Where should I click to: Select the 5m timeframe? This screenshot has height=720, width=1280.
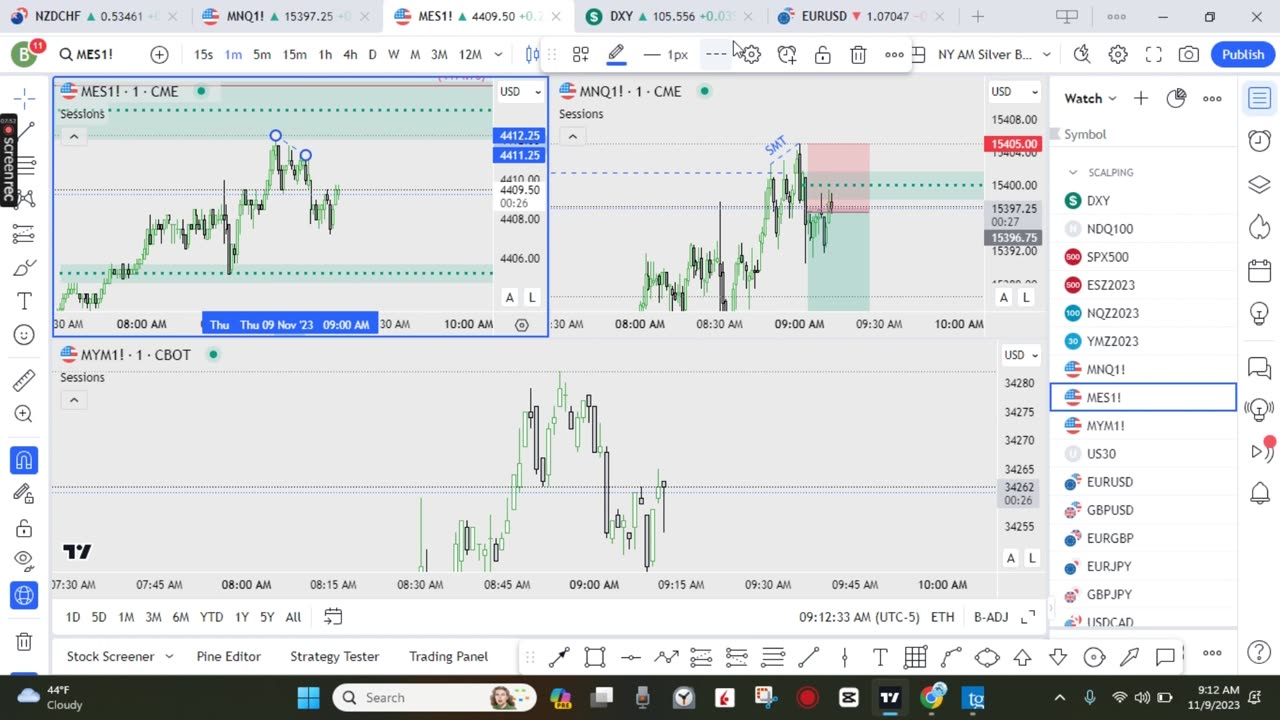click(x=262, y=55)
